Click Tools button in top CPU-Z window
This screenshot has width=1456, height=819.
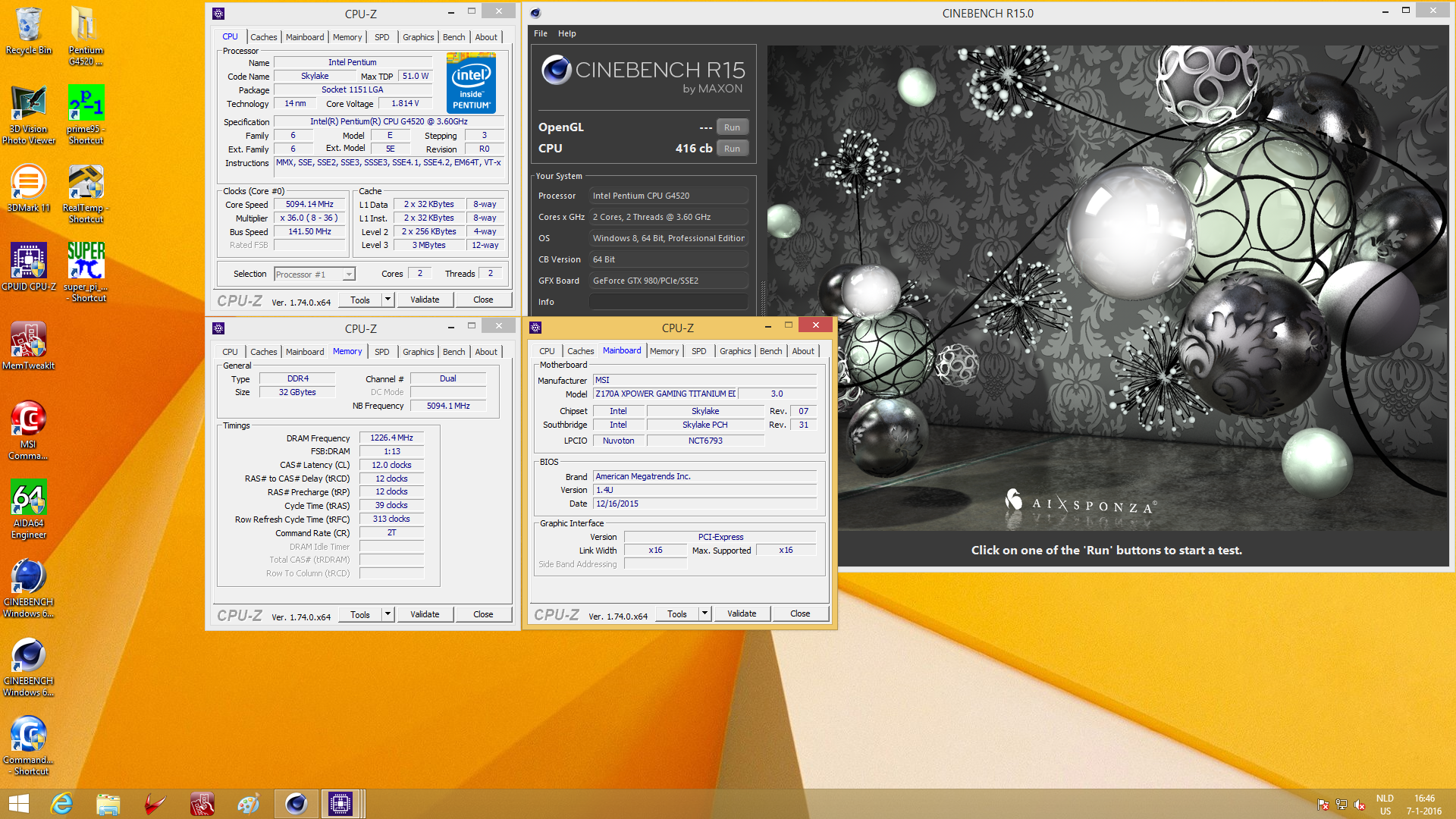(360, 300)
